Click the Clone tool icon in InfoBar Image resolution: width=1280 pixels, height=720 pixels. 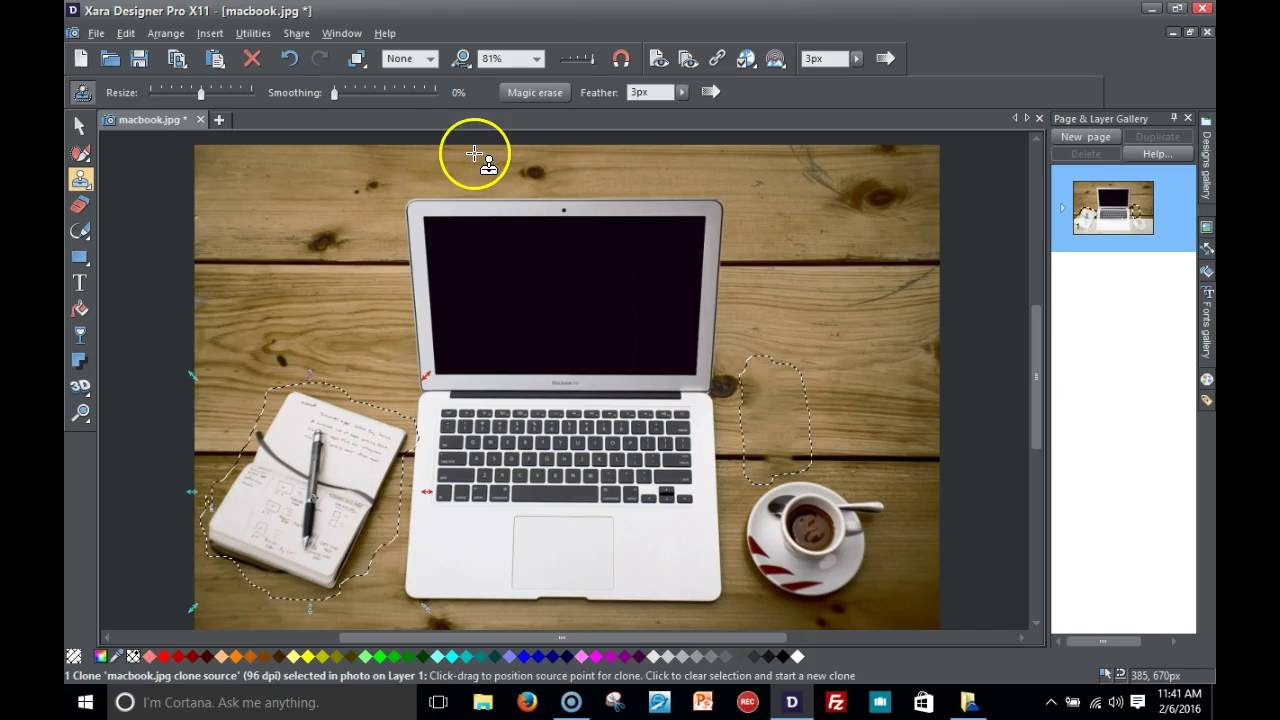tap(81, 93)
